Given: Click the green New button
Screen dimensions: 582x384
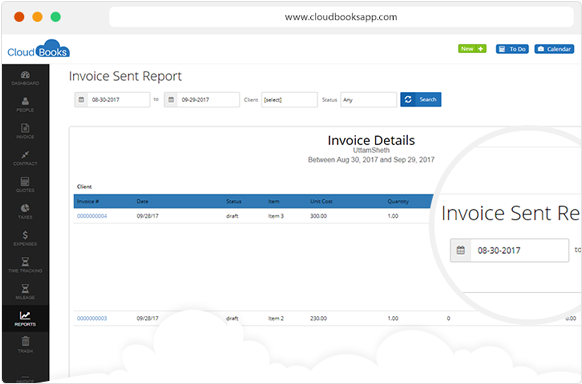Looking at the screenshot, I should [472, 49].
